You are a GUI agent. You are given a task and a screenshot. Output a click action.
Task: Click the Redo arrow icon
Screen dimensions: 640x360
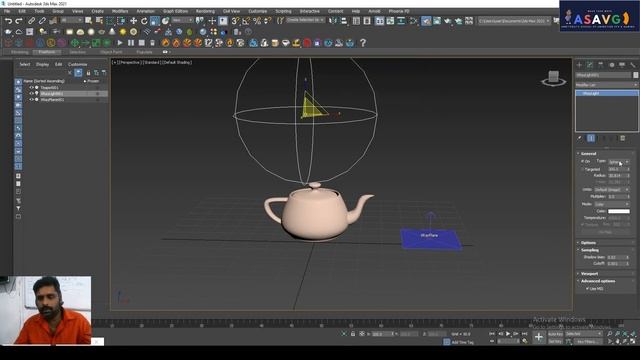(x=19, y=21)
